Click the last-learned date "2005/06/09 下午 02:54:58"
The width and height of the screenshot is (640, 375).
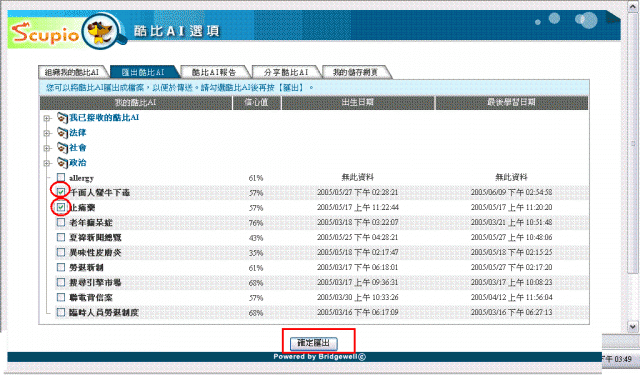point(511,192)
